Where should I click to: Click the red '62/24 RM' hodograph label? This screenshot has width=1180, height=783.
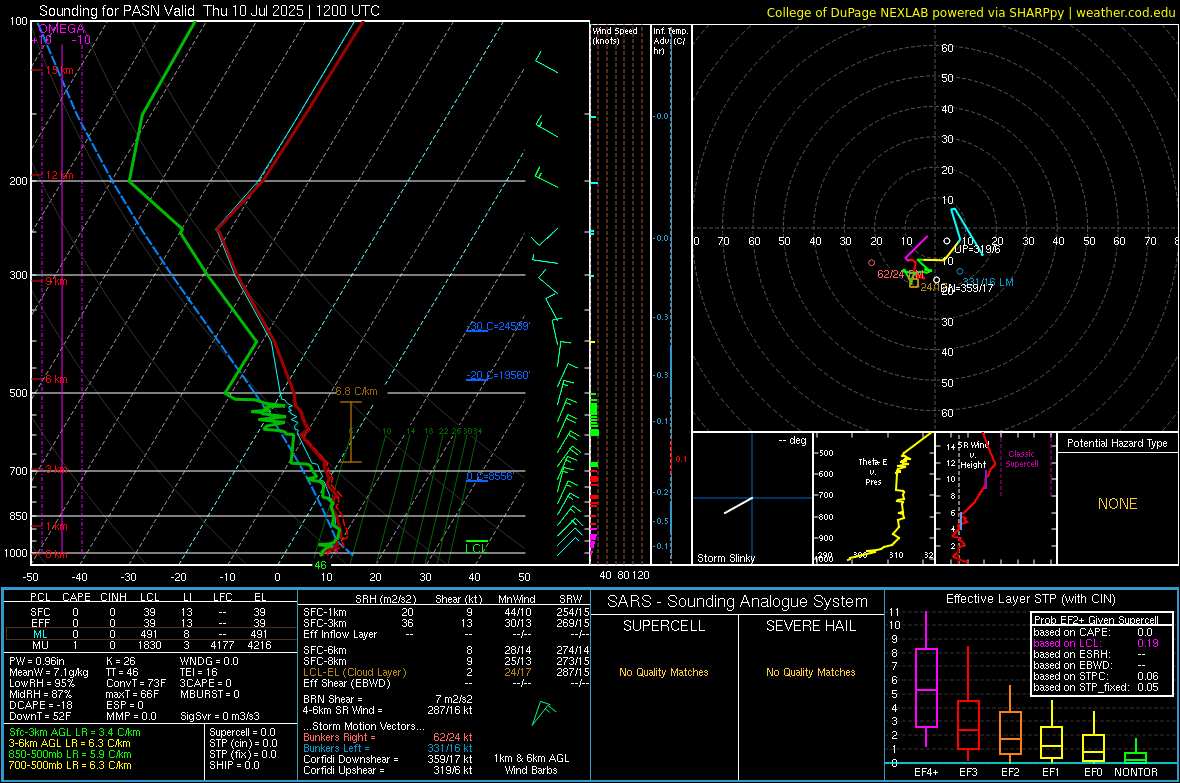(901, 274)
